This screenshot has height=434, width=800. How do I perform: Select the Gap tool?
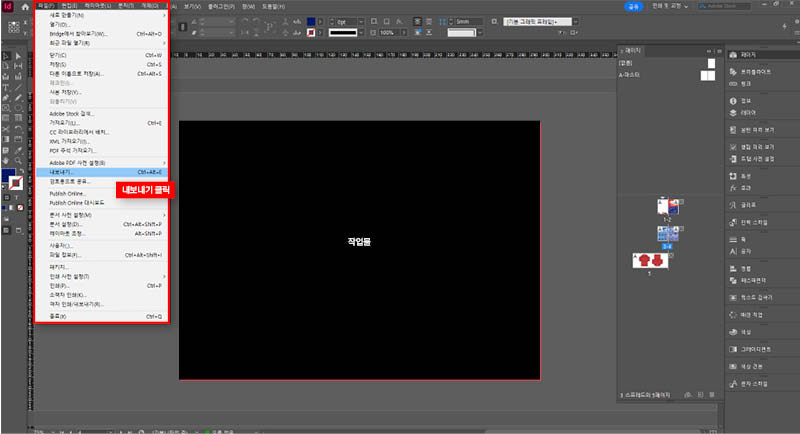point(18,66)
